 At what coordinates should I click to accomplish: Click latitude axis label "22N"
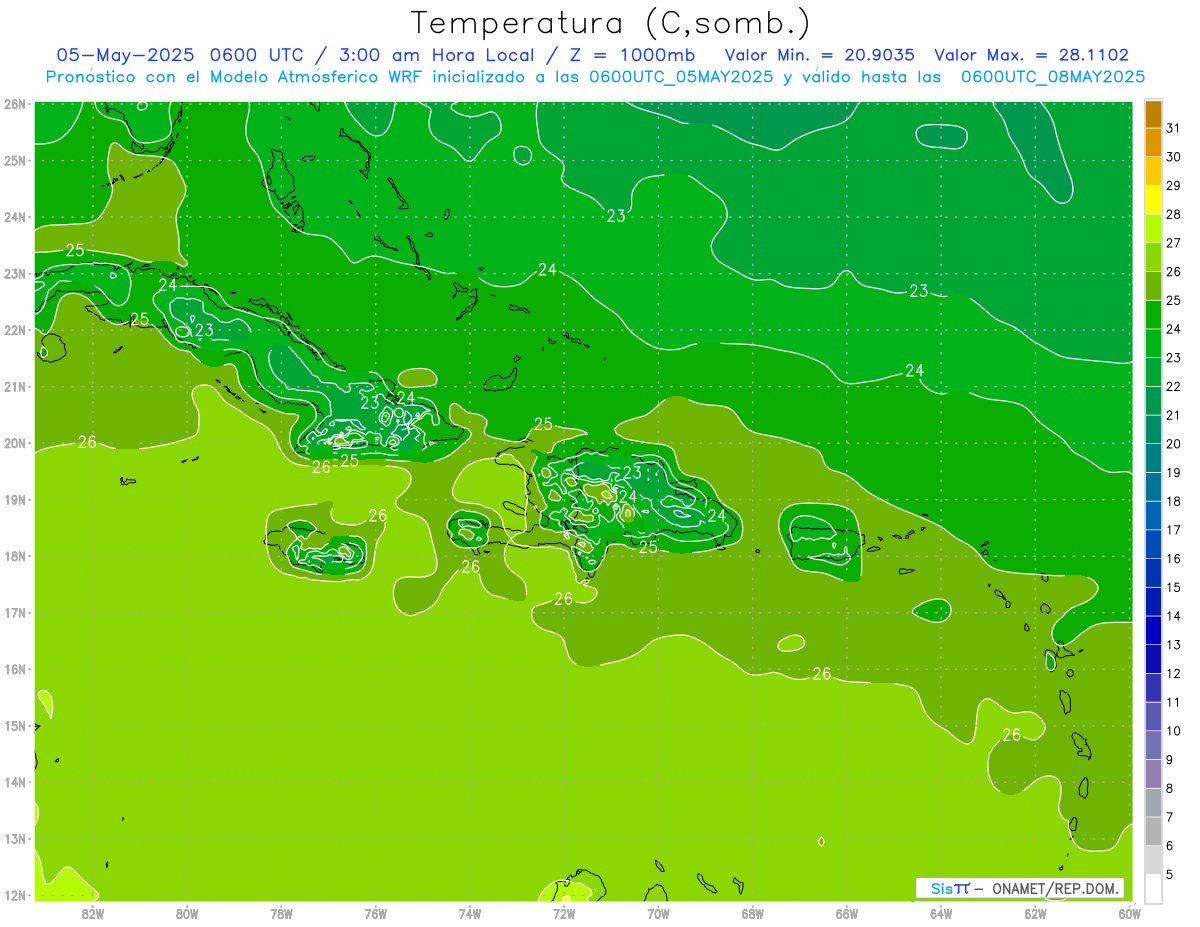pos(15,330)
